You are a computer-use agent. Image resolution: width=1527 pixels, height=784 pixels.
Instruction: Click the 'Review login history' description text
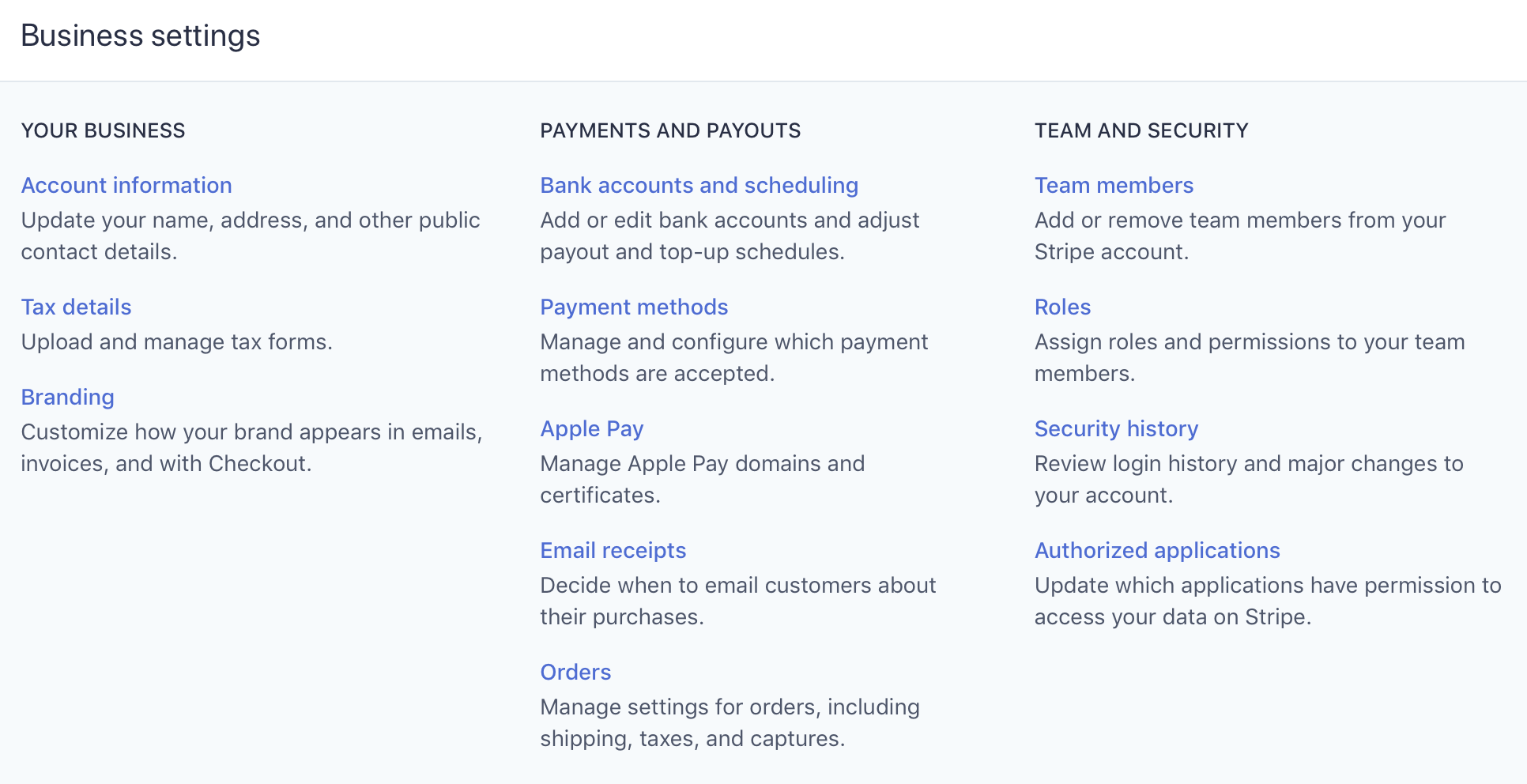(1249, 479)
